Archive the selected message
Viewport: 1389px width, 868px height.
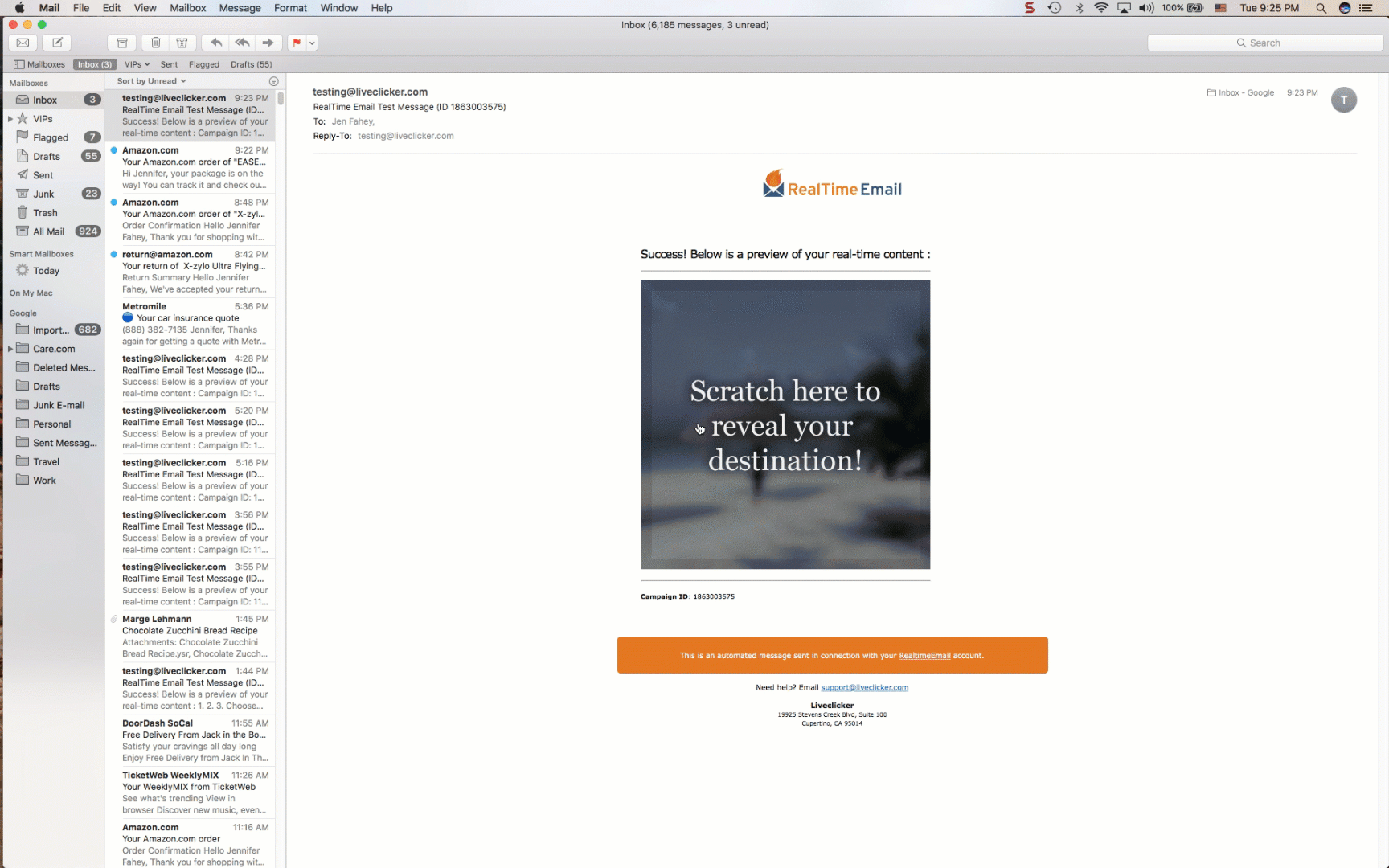click(x=122, y=43)
